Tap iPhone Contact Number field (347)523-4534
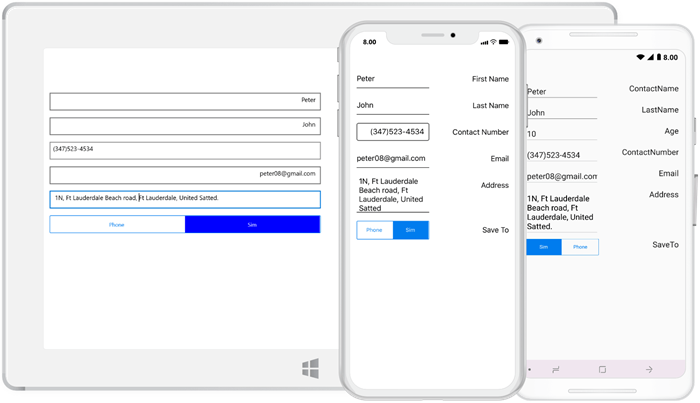The height and width of the screenshot is (403, 700). [x=393, y=132]
